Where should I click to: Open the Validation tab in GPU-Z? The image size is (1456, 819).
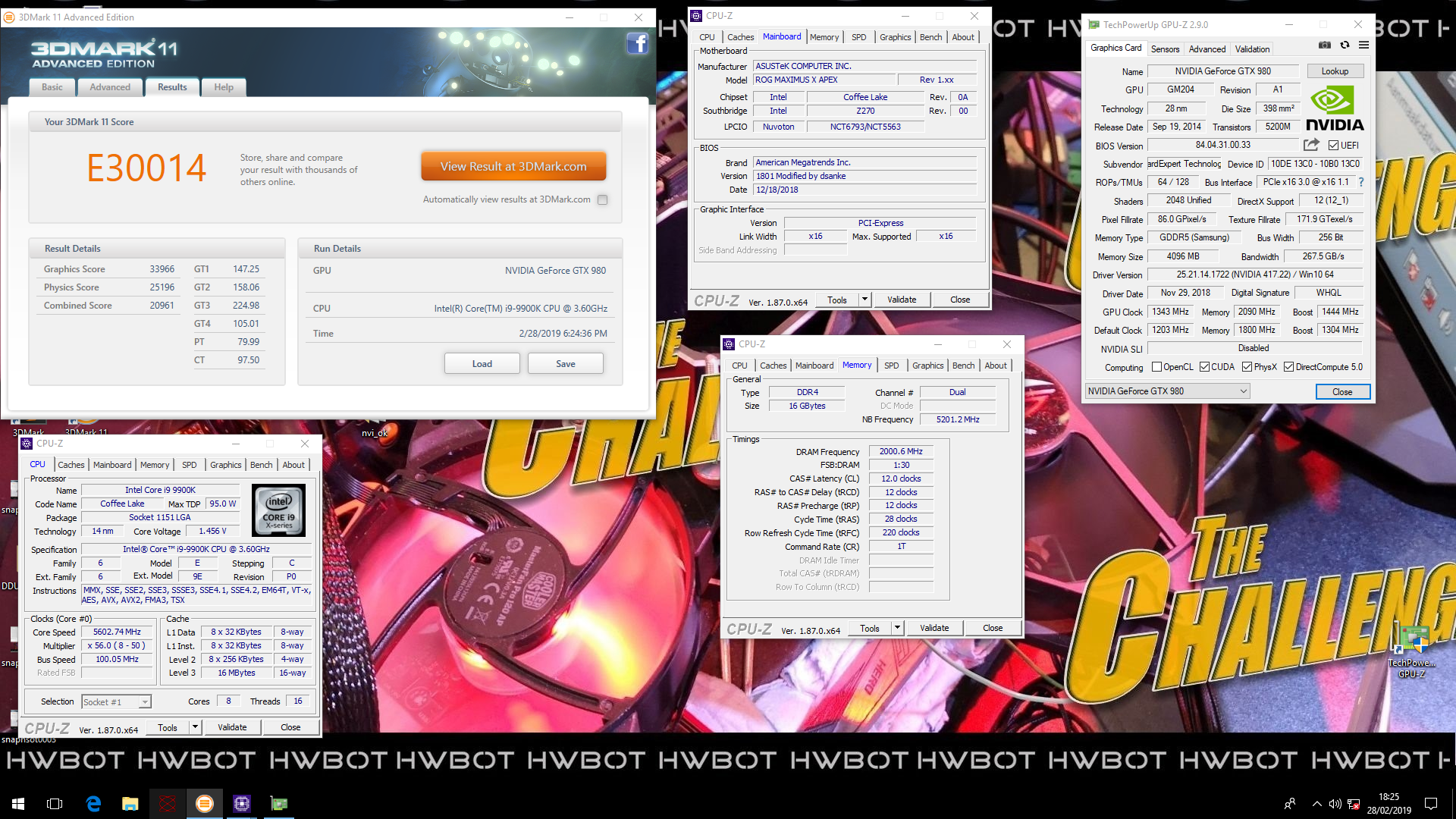tap(1252, 49)
